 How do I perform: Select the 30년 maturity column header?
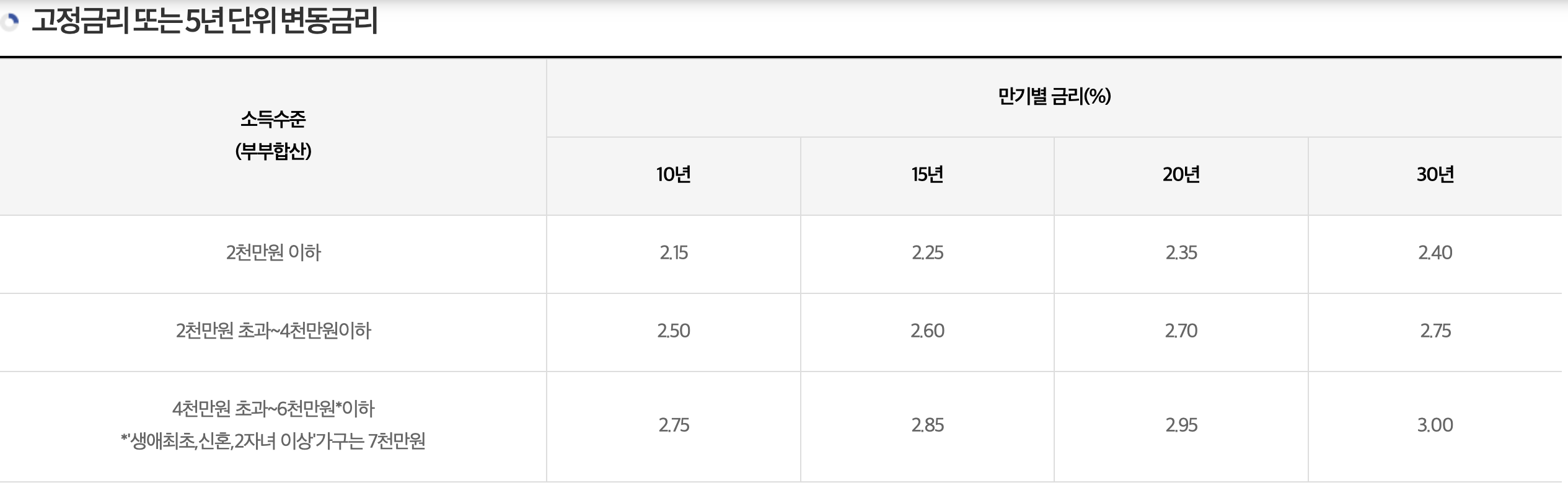[1435, 176]
